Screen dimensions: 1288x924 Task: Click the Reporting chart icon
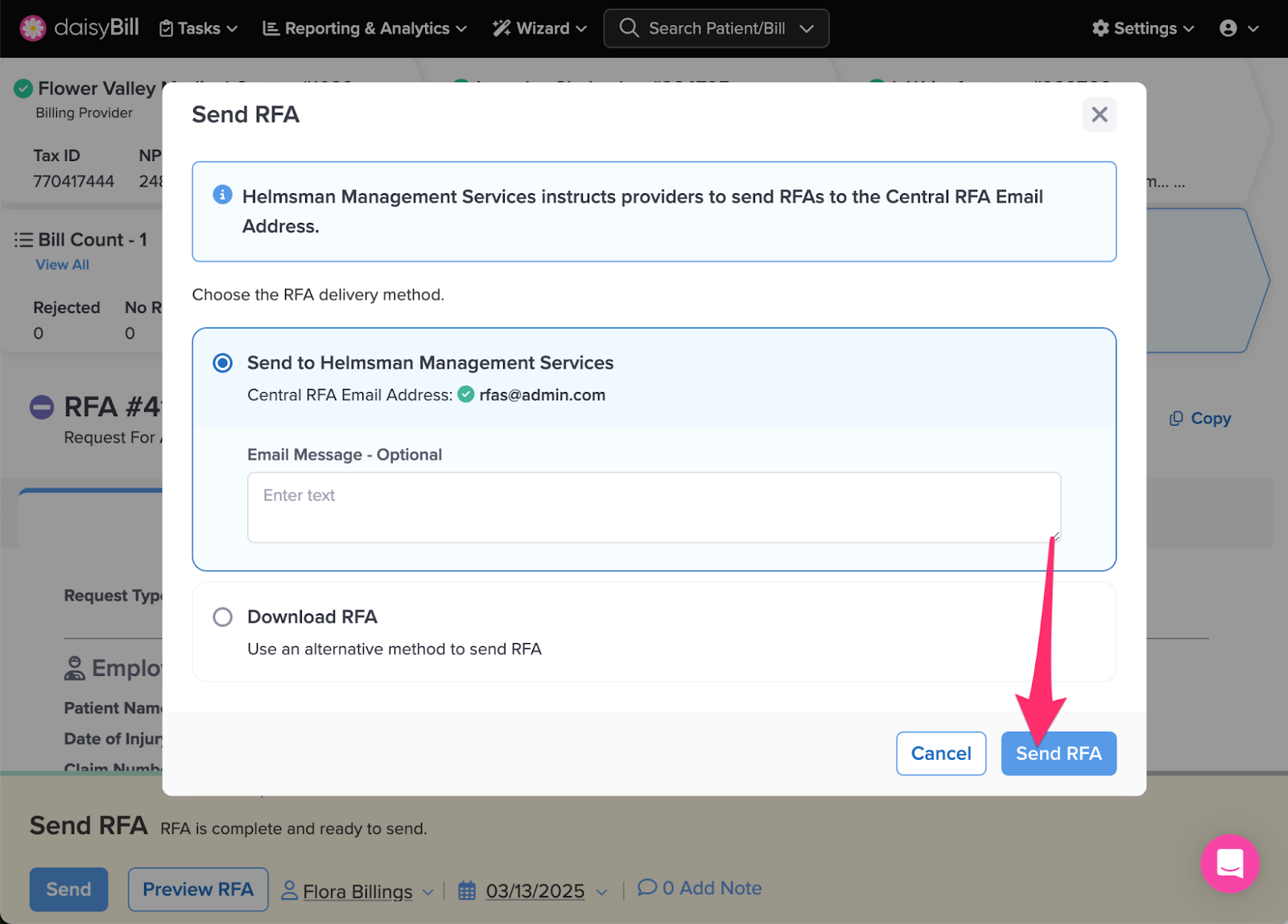[271, 28]
